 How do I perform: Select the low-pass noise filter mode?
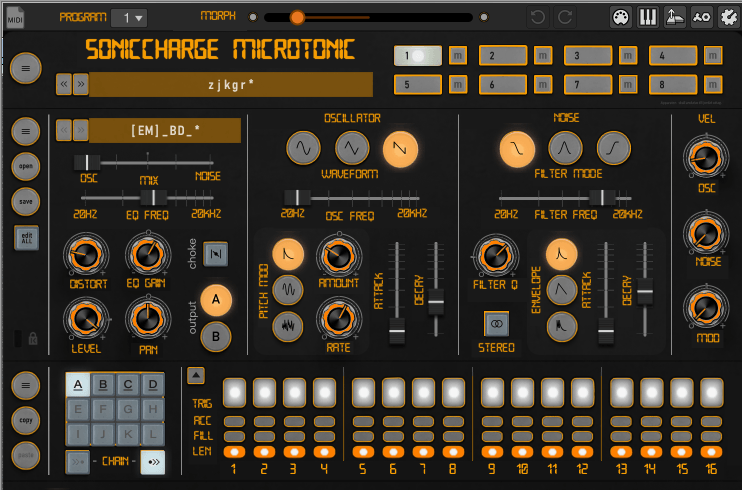tap(517, 149)
